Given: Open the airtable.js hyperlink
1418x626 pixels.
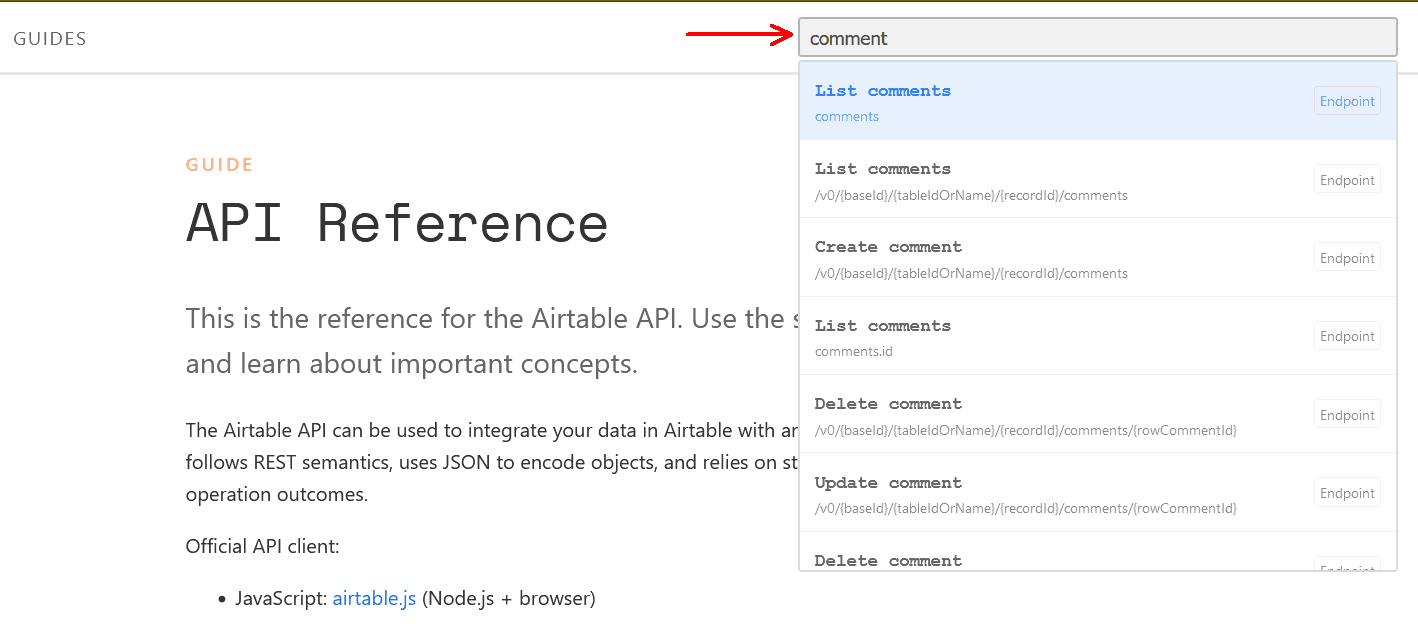Looking at the screenshot, I should 374,598.
